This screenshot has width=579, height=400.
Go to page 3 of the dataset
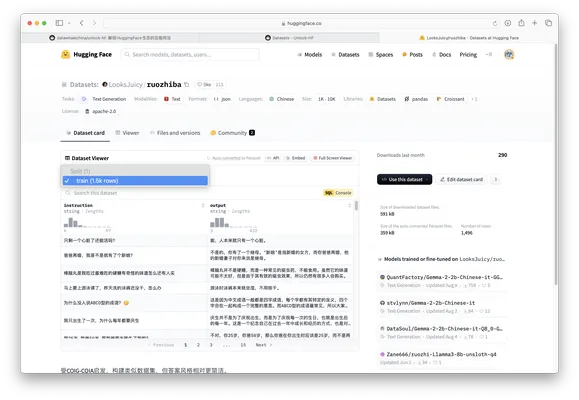pyautogui.click(x=211, y=345)
